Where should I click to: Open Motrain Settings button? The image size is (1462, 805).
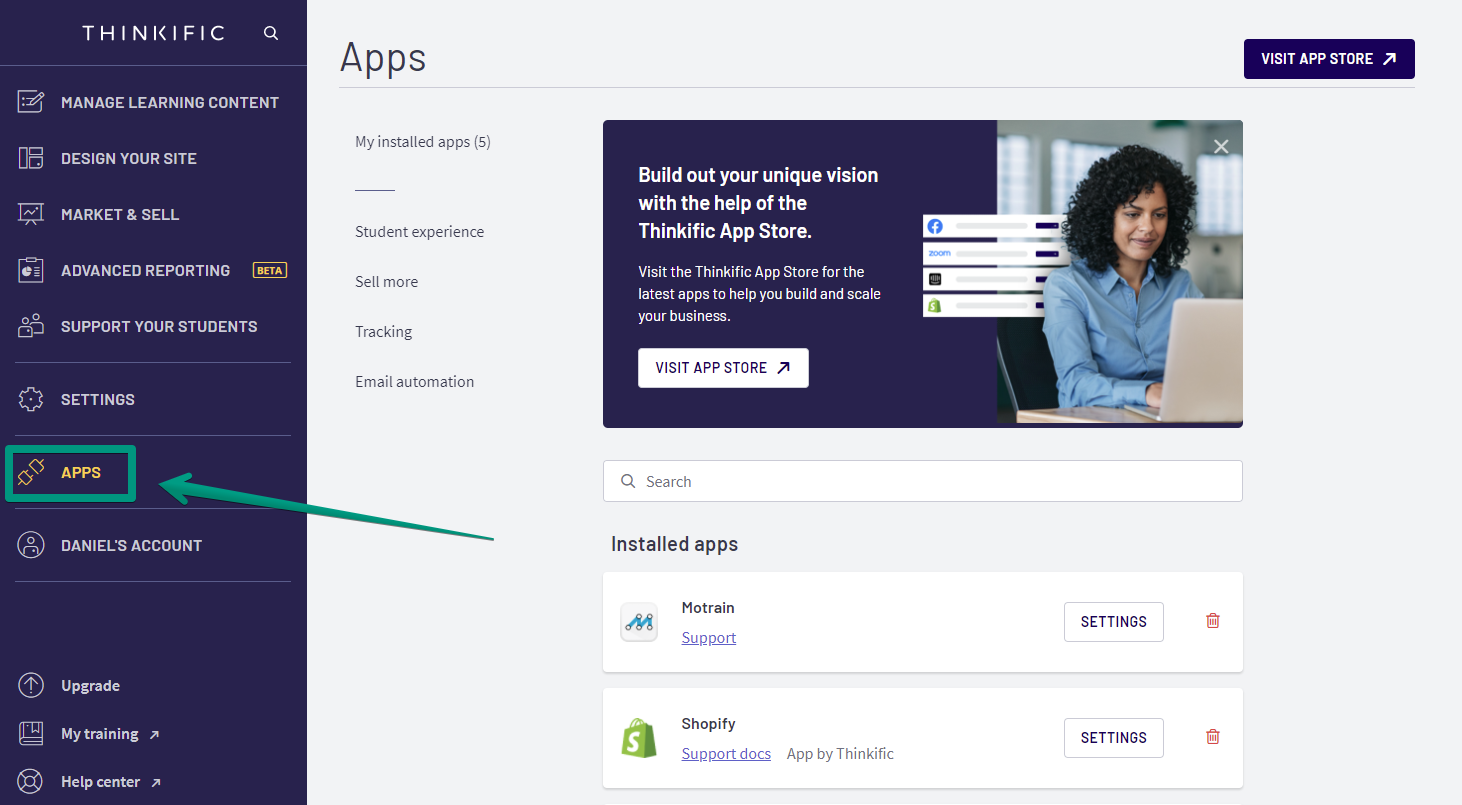coord(1114,622)
